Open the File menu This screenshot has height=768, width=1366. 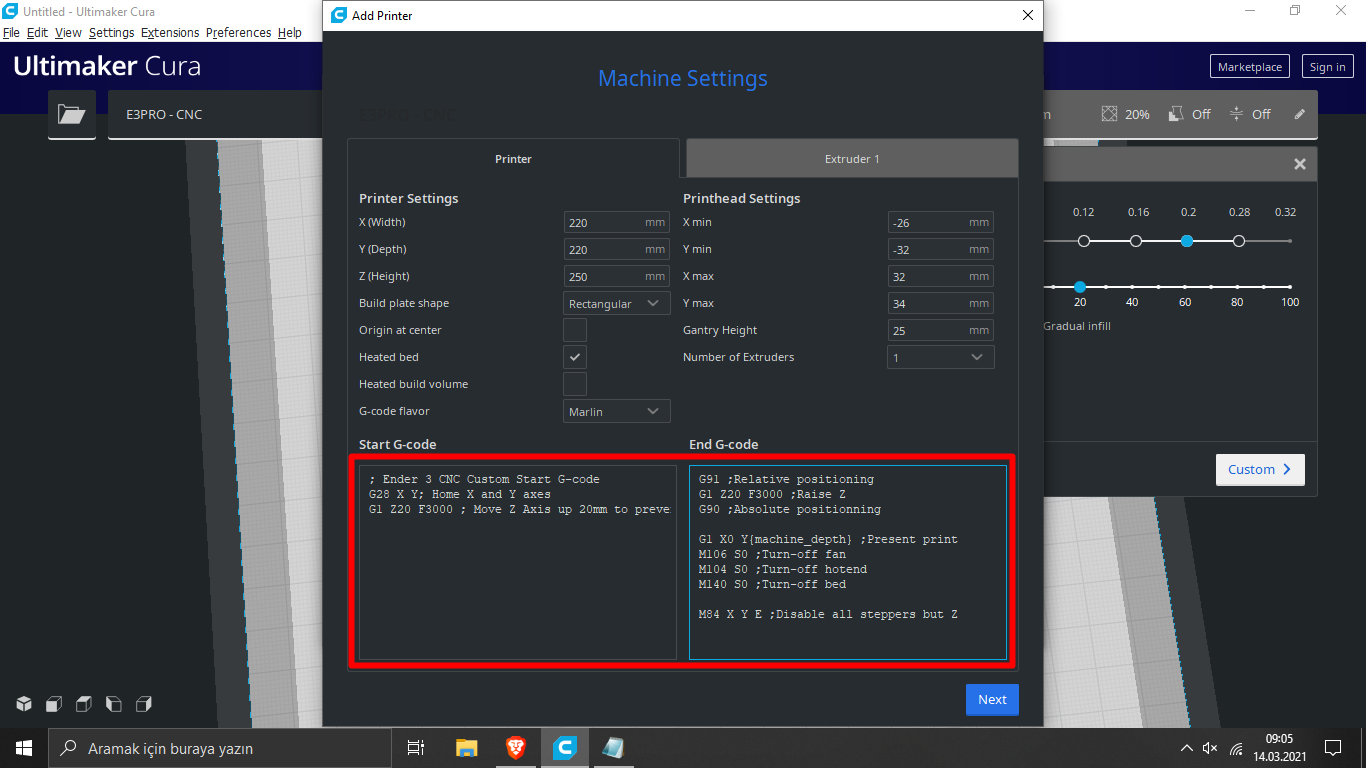pyautogui.click(x=11, y=32)
